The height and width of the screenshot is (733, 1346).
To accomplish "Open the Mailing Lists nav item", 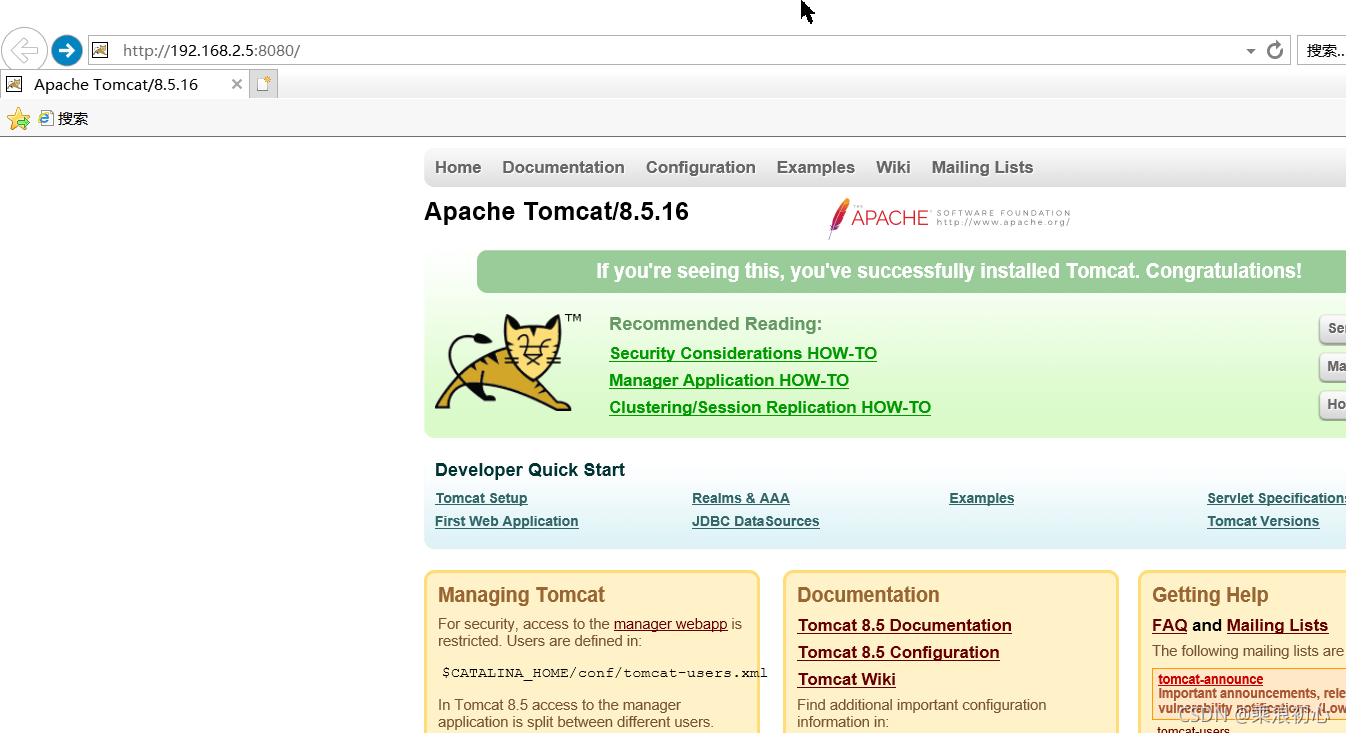I will pyautogui.click(x=982, y=167).
